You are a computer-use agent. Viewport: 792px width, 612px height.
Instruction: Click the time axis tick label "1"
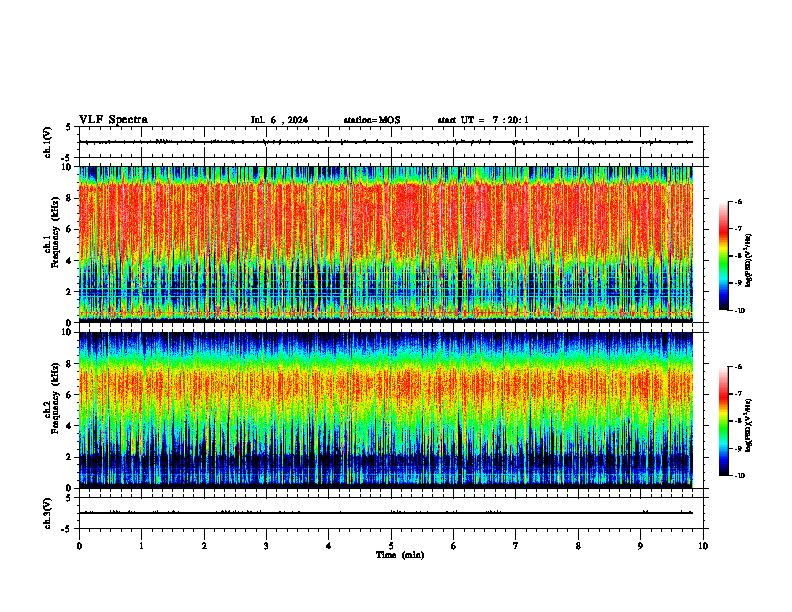(141, 546)
